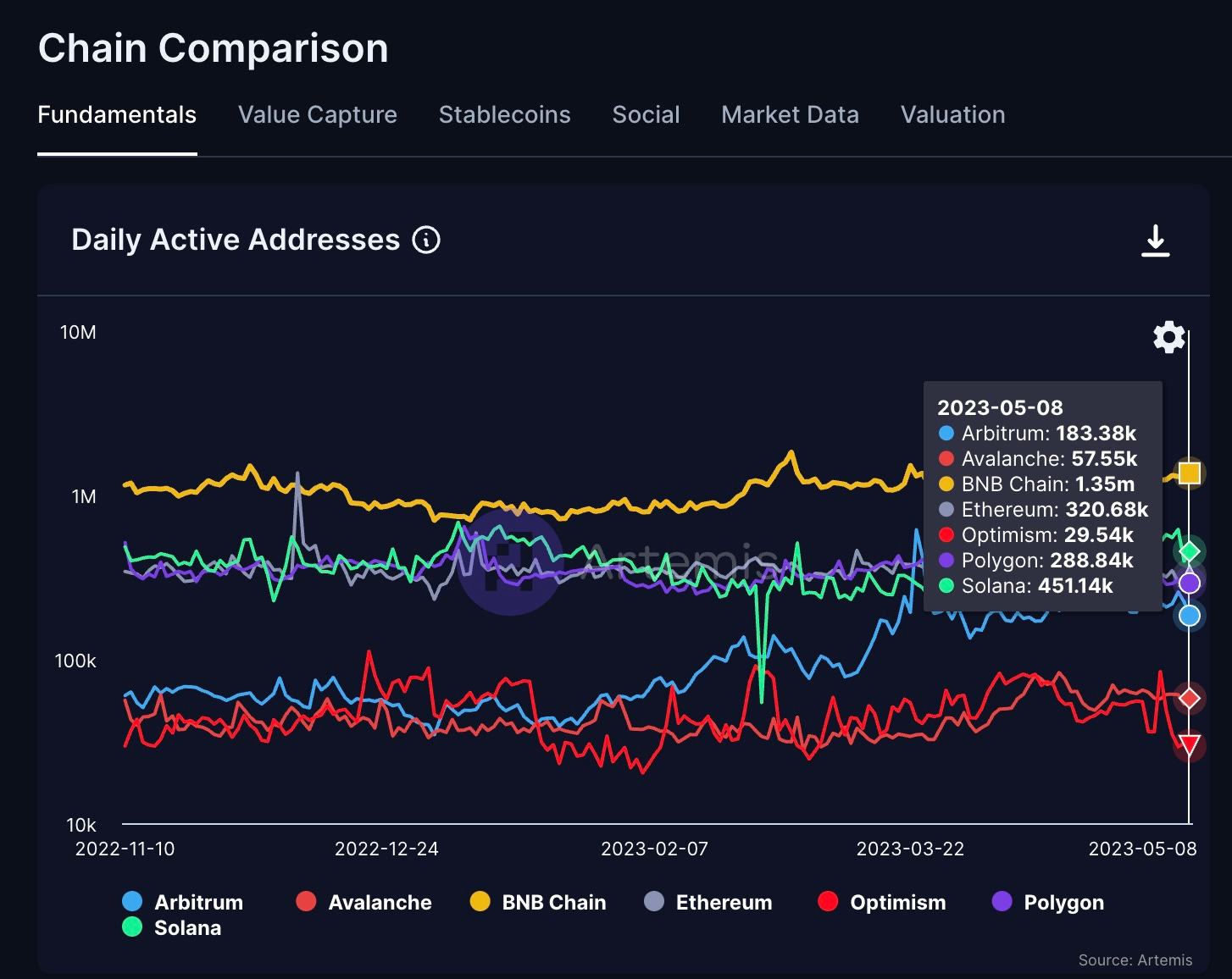Click the 10M y-axis label
Viewport: 1232px width, 979px height.
[x=78, y=332]
